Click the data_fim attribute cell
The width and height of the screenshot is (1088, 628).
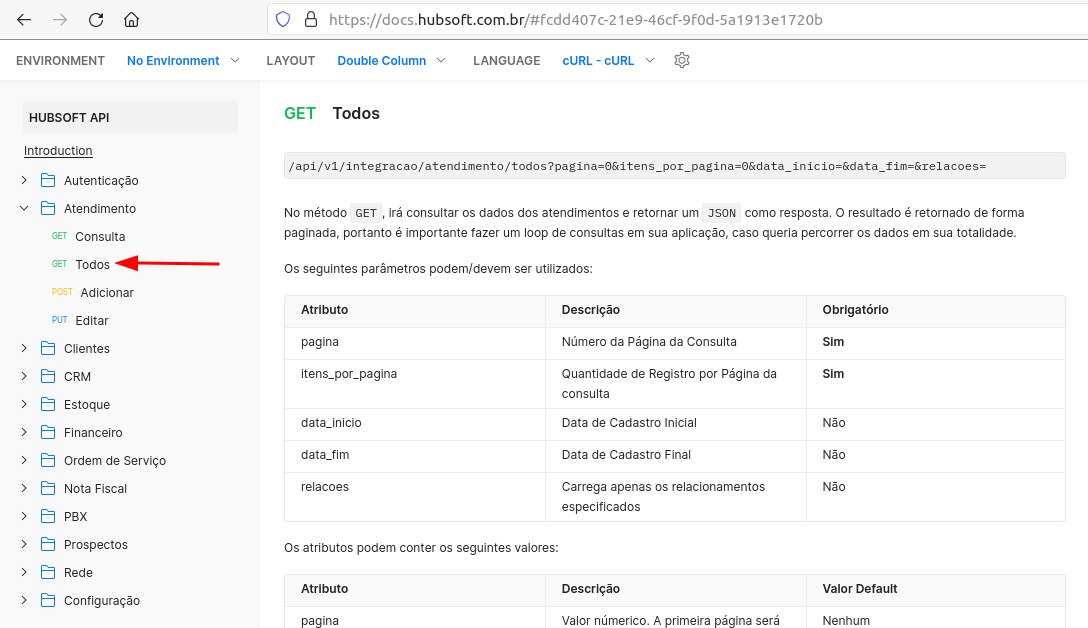[415, 456]
